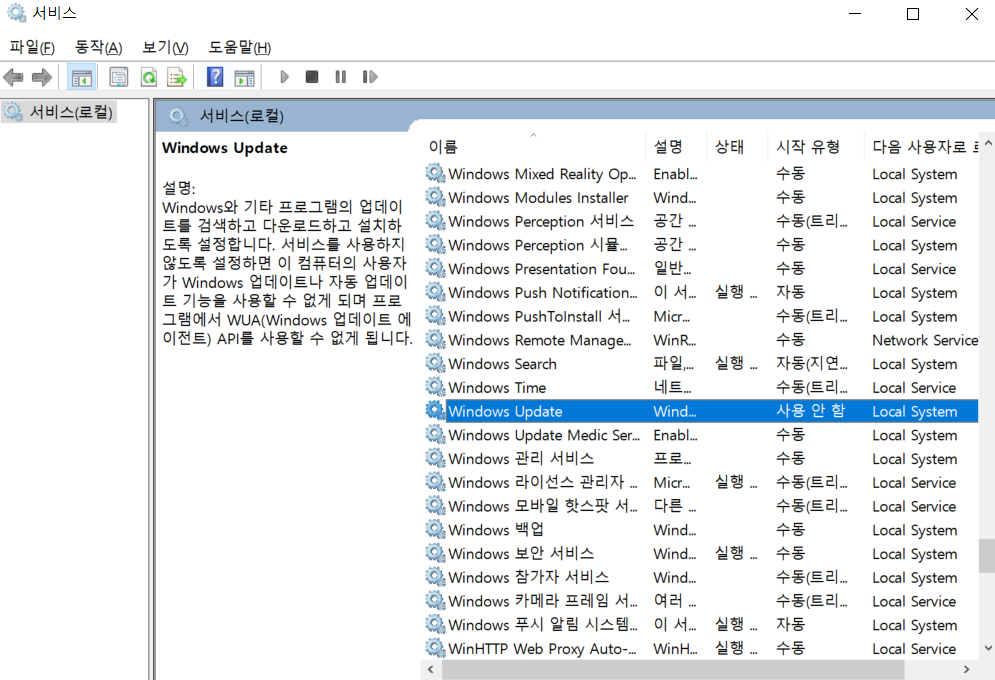995x680 pixels.
Task: Open the 보기(V) menu
Action: (165, 48)
